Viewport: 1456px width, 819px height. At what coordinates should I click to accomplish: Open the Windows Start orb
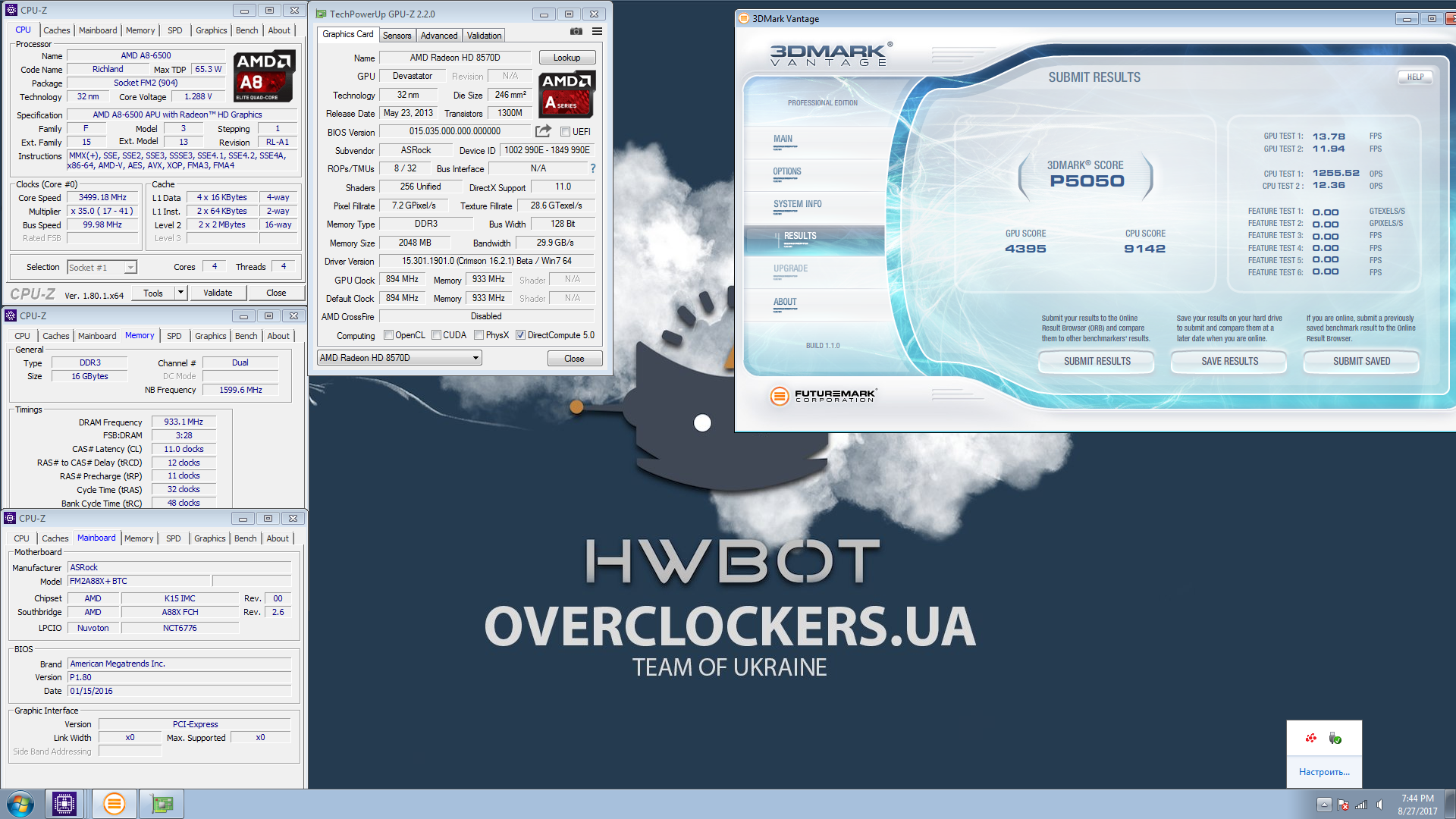[x=20, y=804]
